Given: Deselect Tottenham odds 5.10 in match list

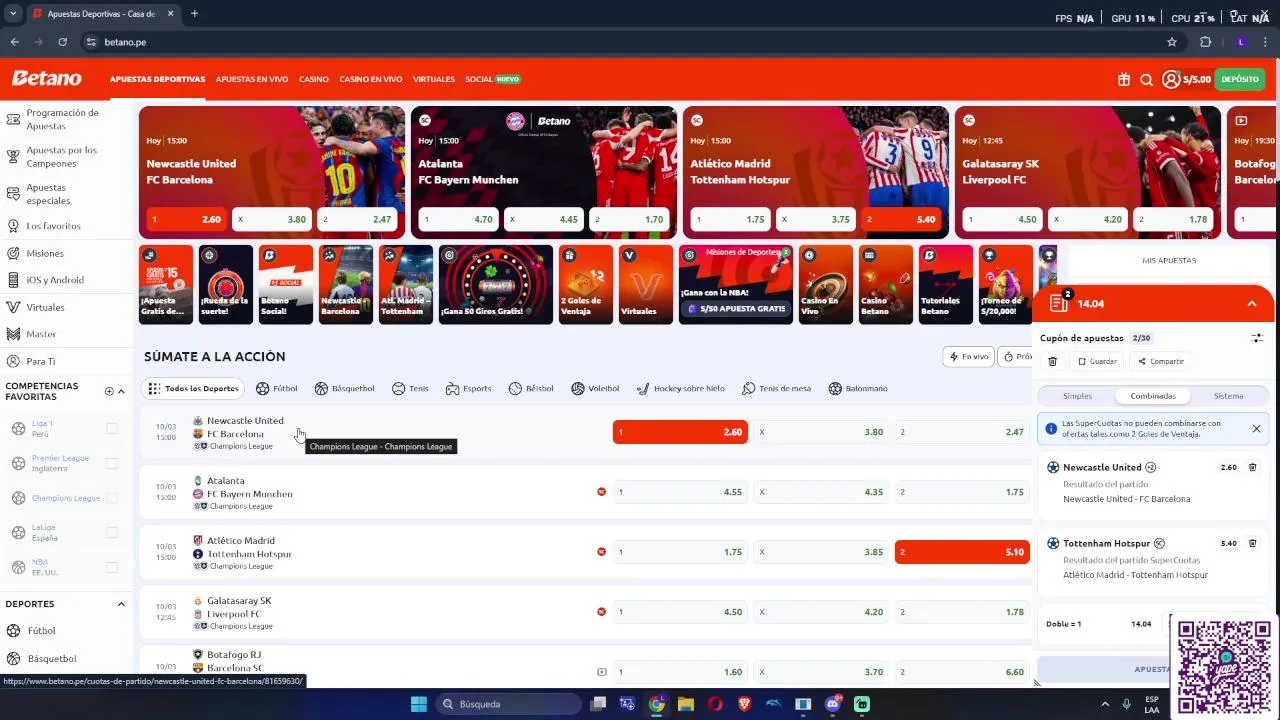Looking at the screenshot, I should 962,552.
